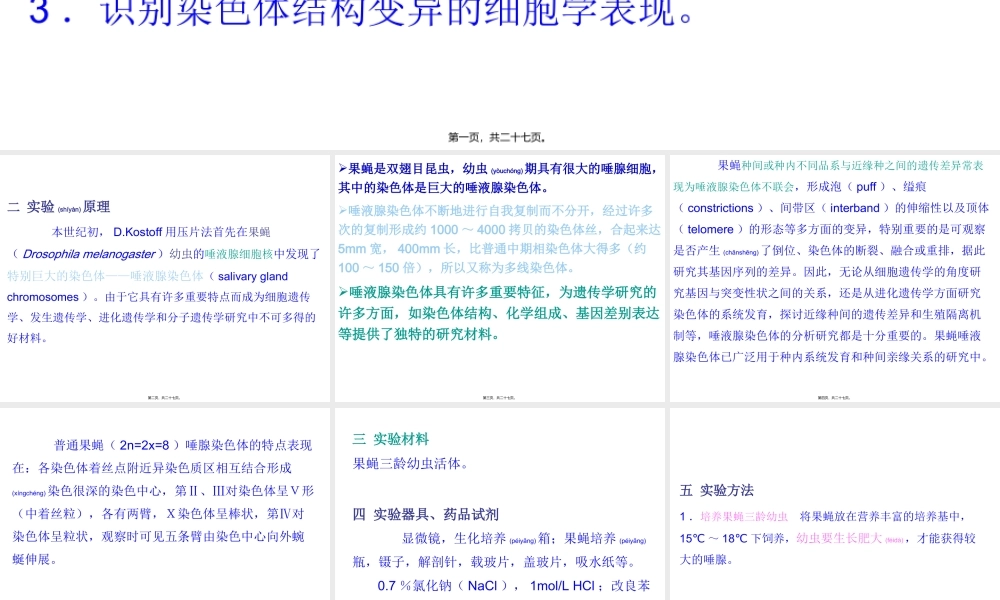Open the slide titled 二 实验原理
Viewport: 1000px width, 600px height.
pyautogui.click(x=165, y=270)
